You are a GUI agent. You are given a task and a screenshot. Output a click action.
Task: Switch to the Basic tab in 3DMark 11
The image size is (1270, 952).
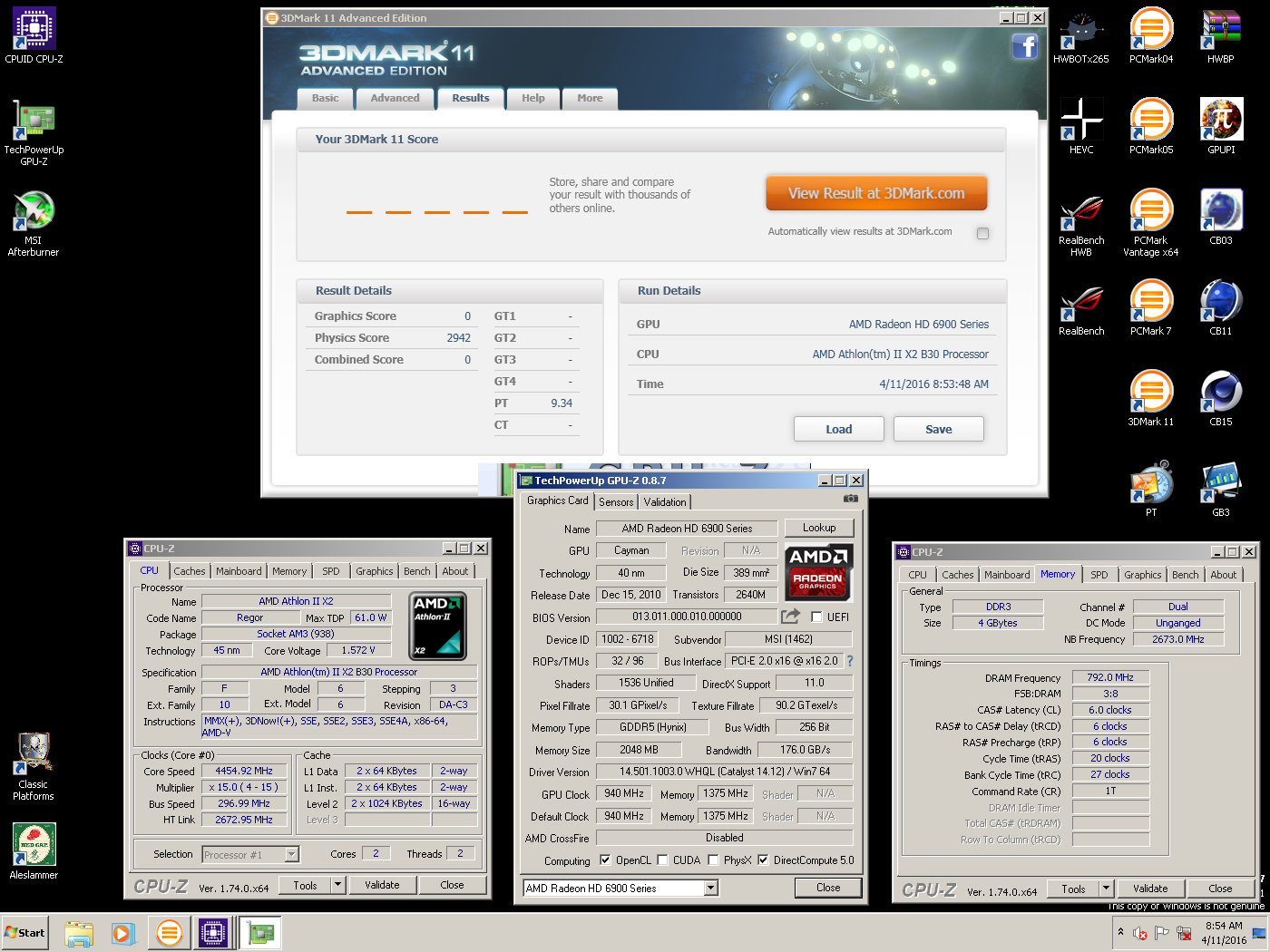pyautogui.click(x=325, y=98)
